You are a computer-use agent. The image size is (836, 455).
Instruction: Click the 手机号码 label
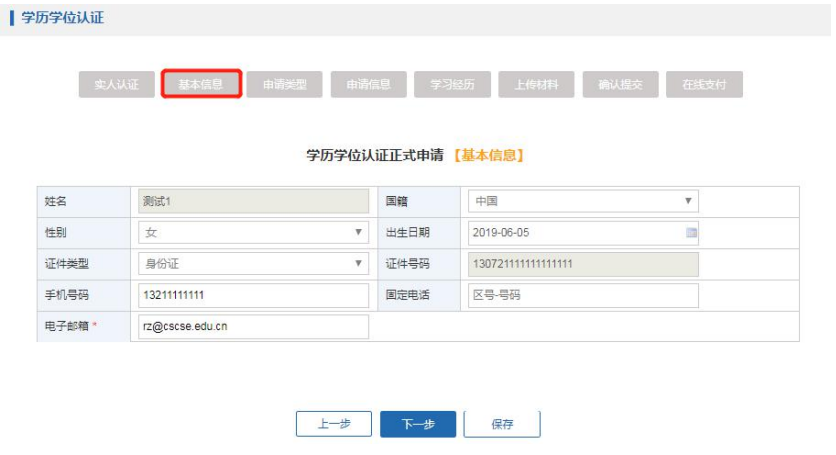(x=67, y=295)
